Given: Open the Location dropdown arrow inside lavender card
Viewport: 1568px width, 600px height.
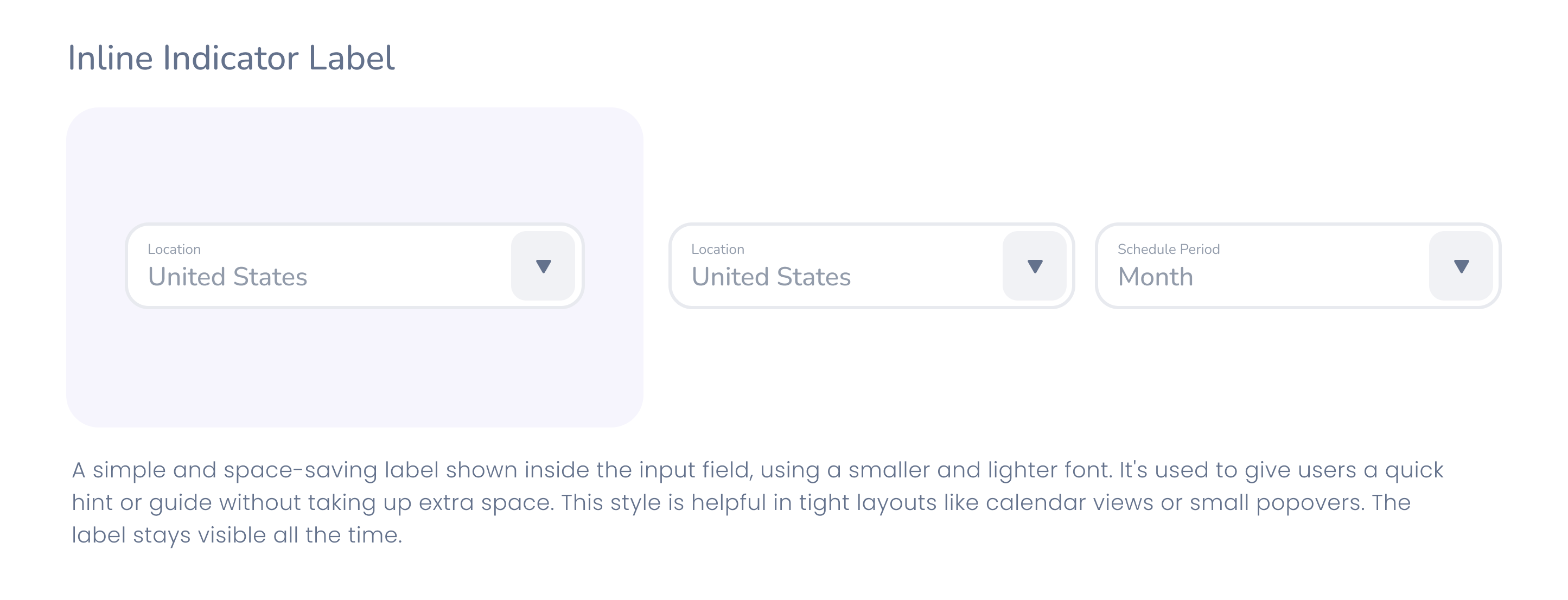Looking at the screenshot, I should (x=543, y=266).
